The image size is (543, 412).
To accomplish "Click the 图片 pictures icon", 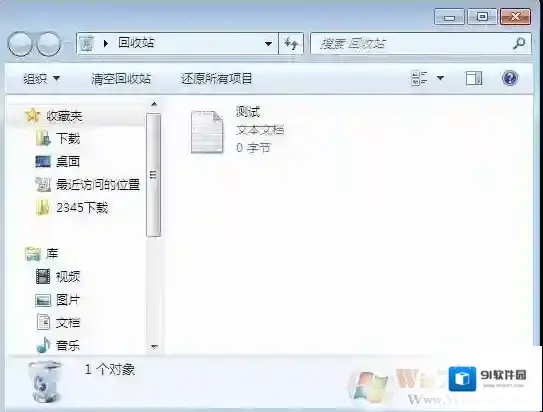I will pos(43,300).
